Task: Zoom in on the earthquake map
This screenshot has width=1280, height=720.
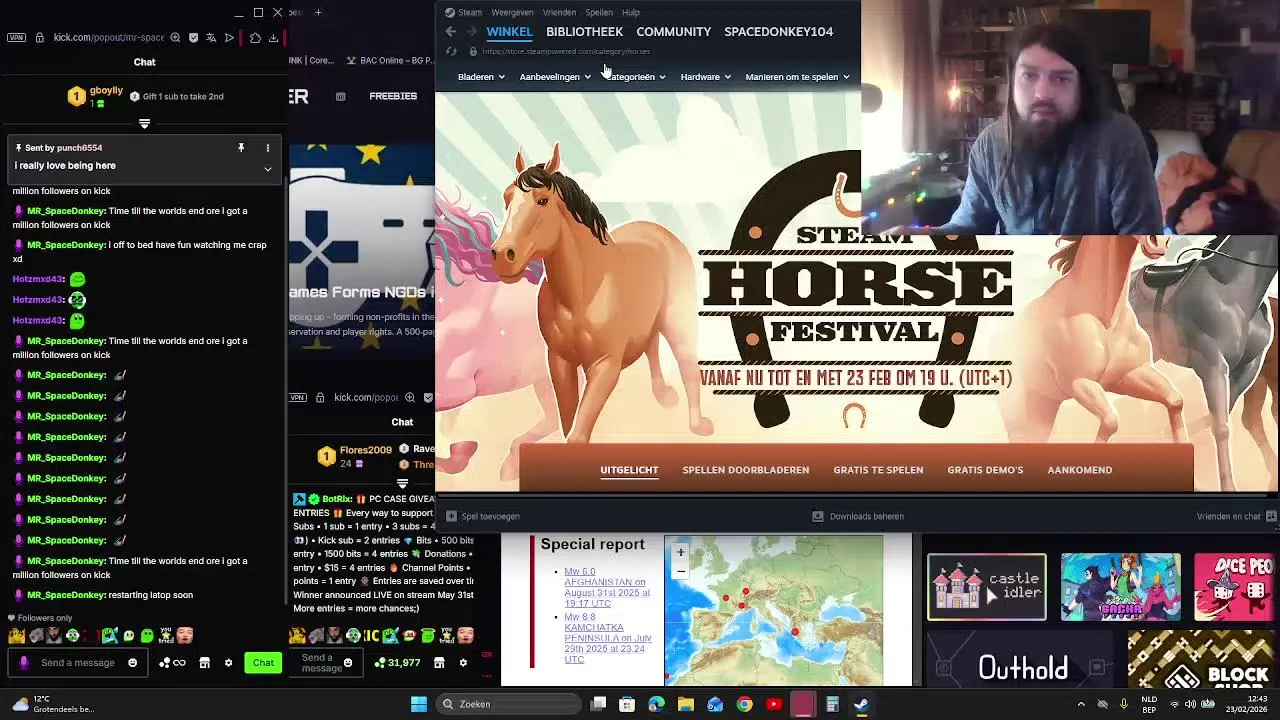Action: [x=680, y=553]
